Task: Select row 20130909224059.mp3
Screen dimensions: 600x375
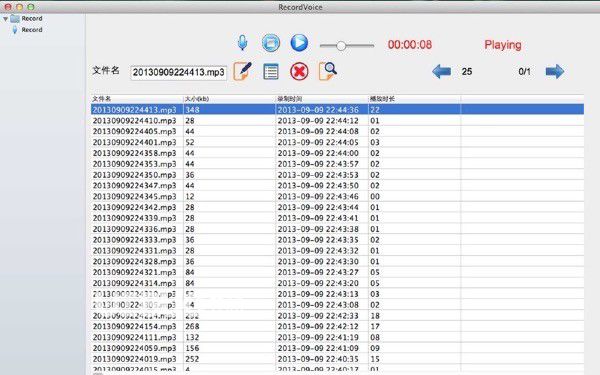Action: [337, 348]
